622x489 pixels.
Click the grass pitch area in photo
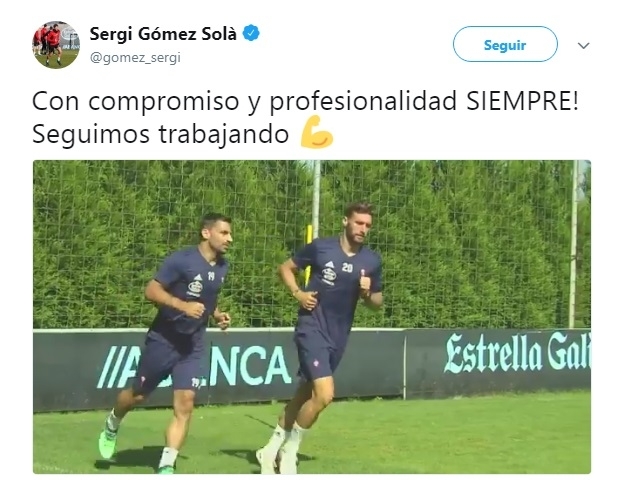tap(436, 432)
